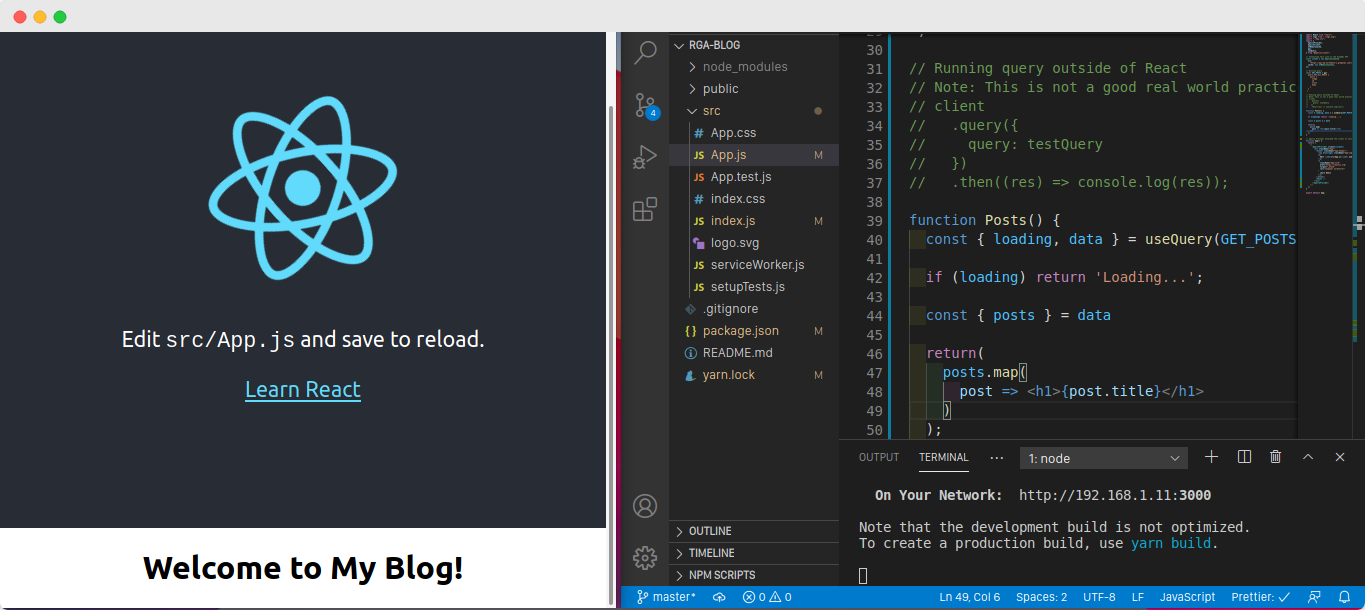Click the green maximize window button

click(x=60, y=16)
